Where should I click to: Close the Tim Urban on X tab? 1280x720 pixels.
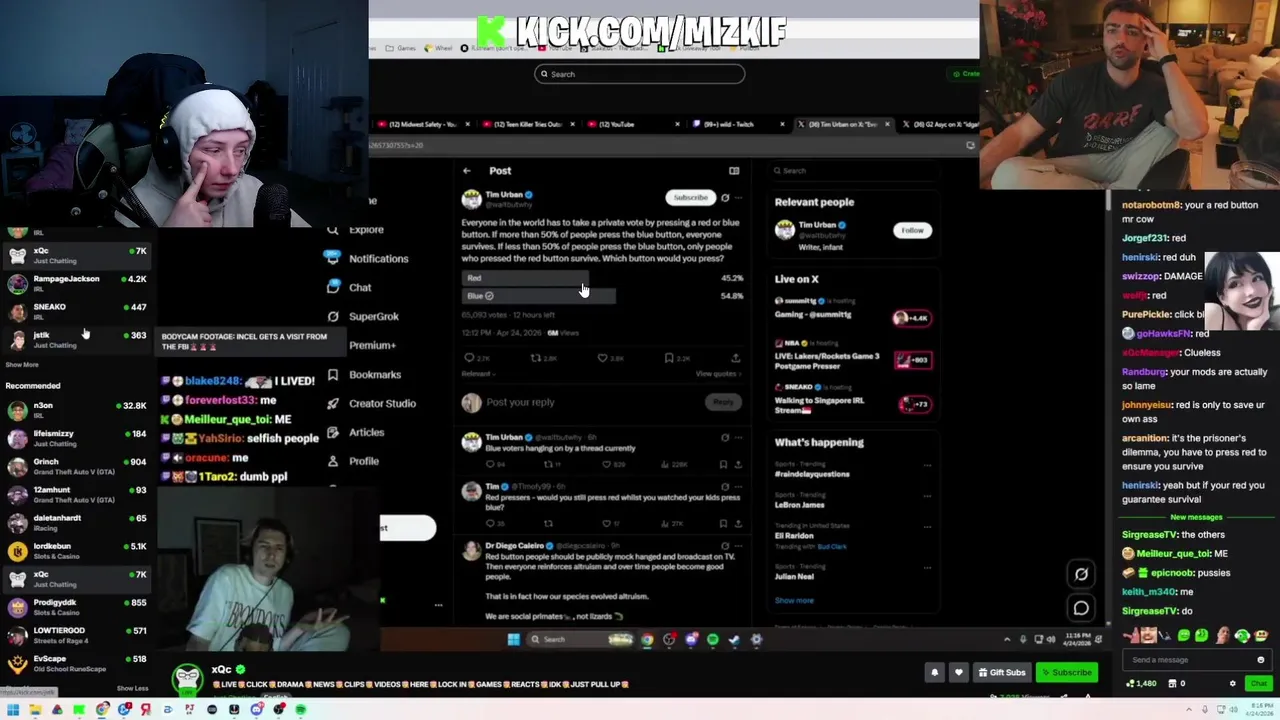(886, 125)
